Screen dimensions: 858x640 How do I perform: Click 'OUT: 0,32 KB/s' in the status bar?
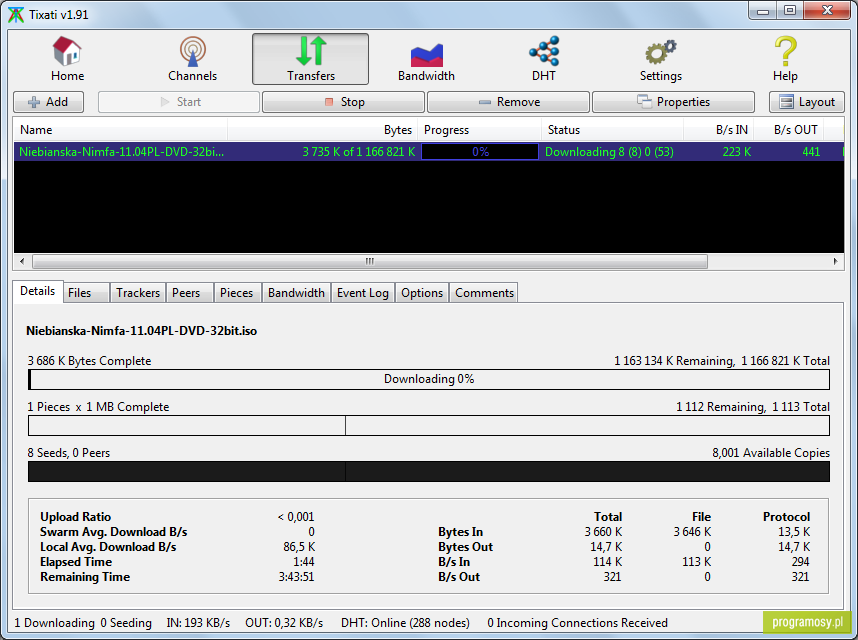284,623
